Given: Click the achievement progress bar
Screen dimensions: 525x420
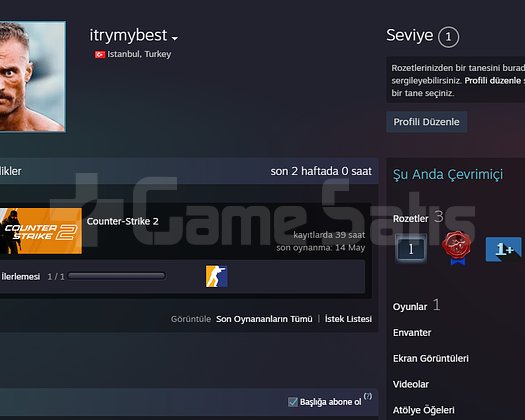Looking at the screenshot, I should click(x=117, y=276).
